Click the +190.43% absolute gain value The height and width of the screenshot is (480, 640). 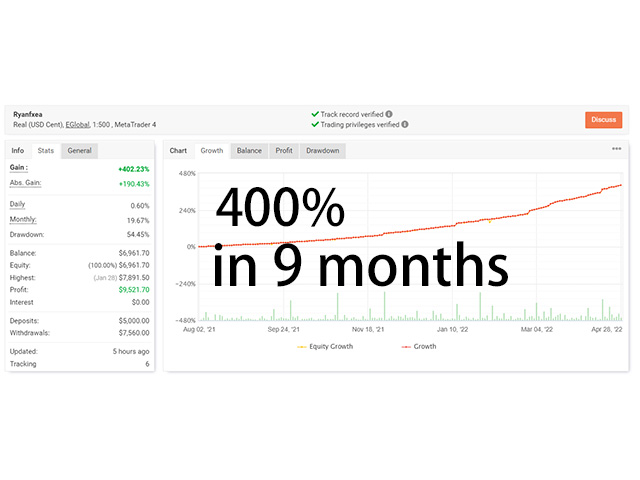(134, 184)
